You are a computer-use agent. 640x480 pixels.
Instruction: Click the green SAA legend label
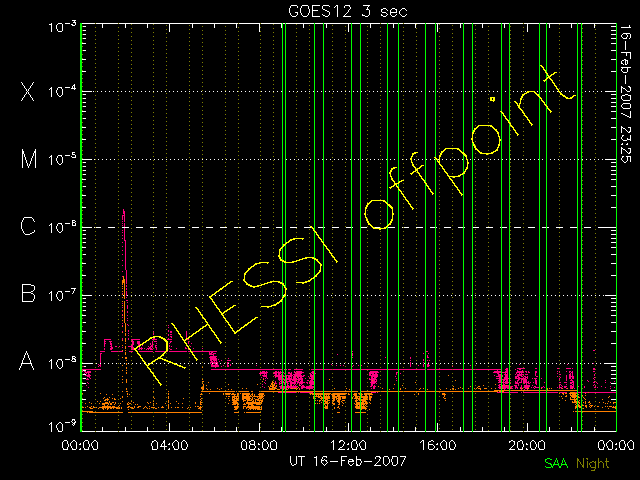[556, 464]
